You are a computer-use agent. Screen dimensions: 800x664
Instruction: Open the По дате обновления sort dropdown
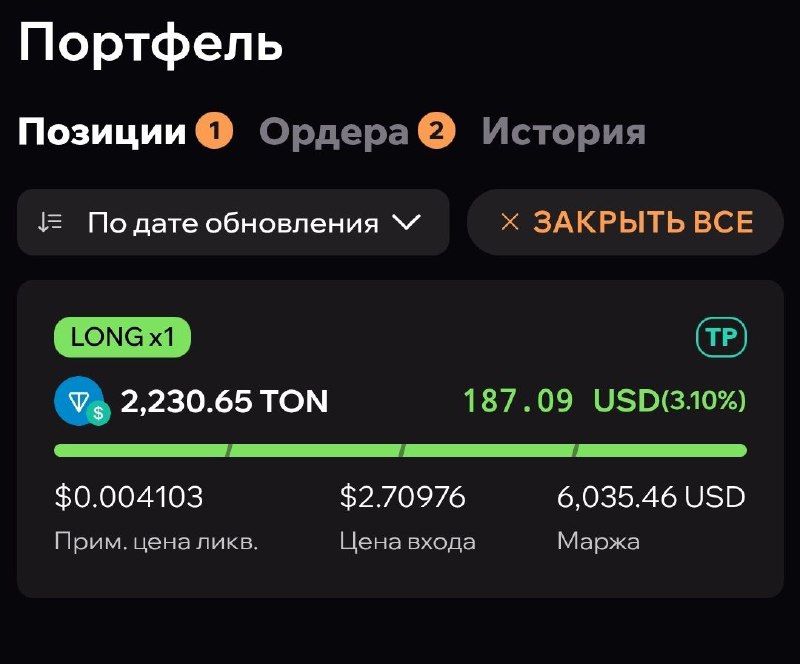pos(233,222)
